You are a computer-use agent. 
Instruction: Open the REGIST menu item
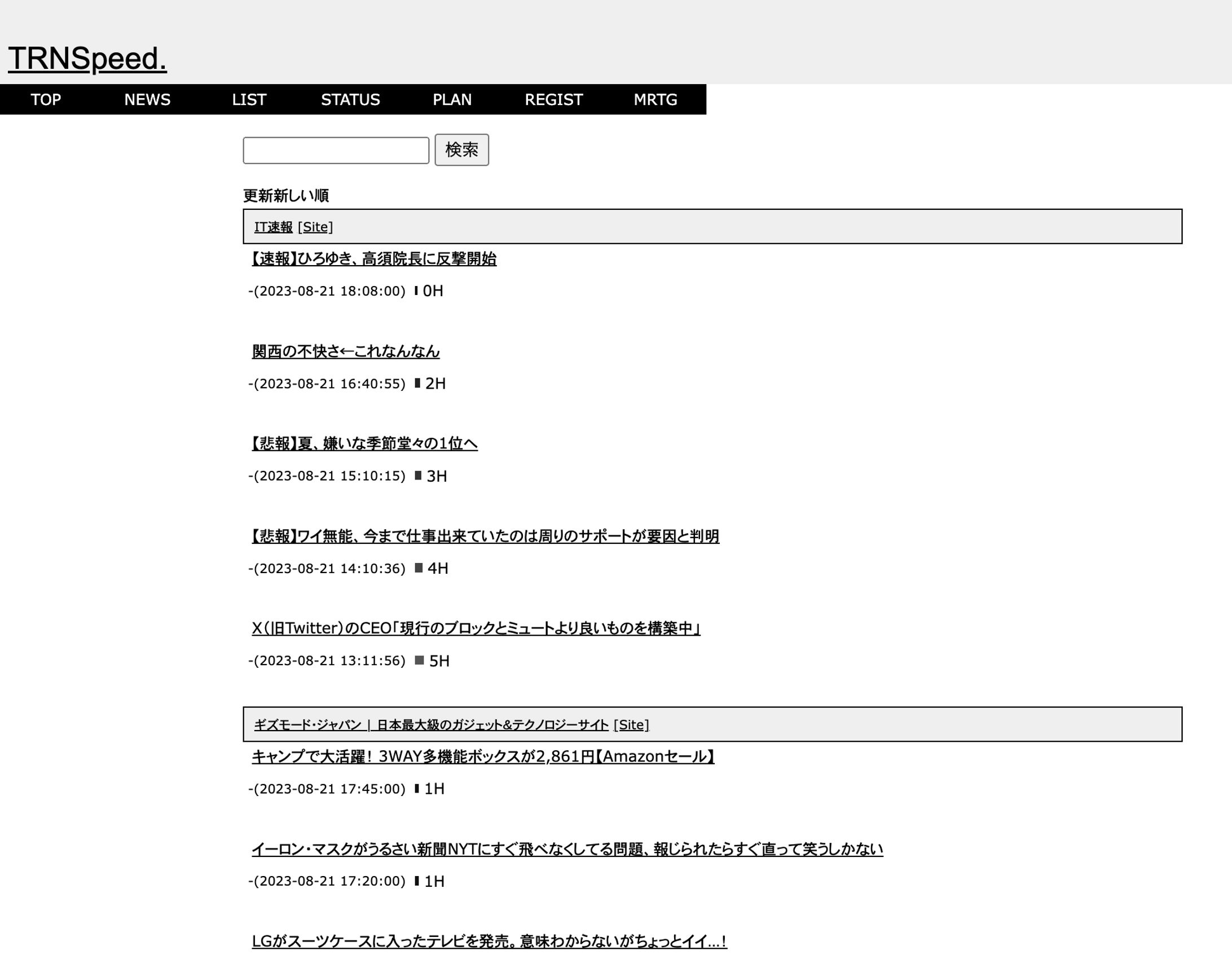(553, 99)
